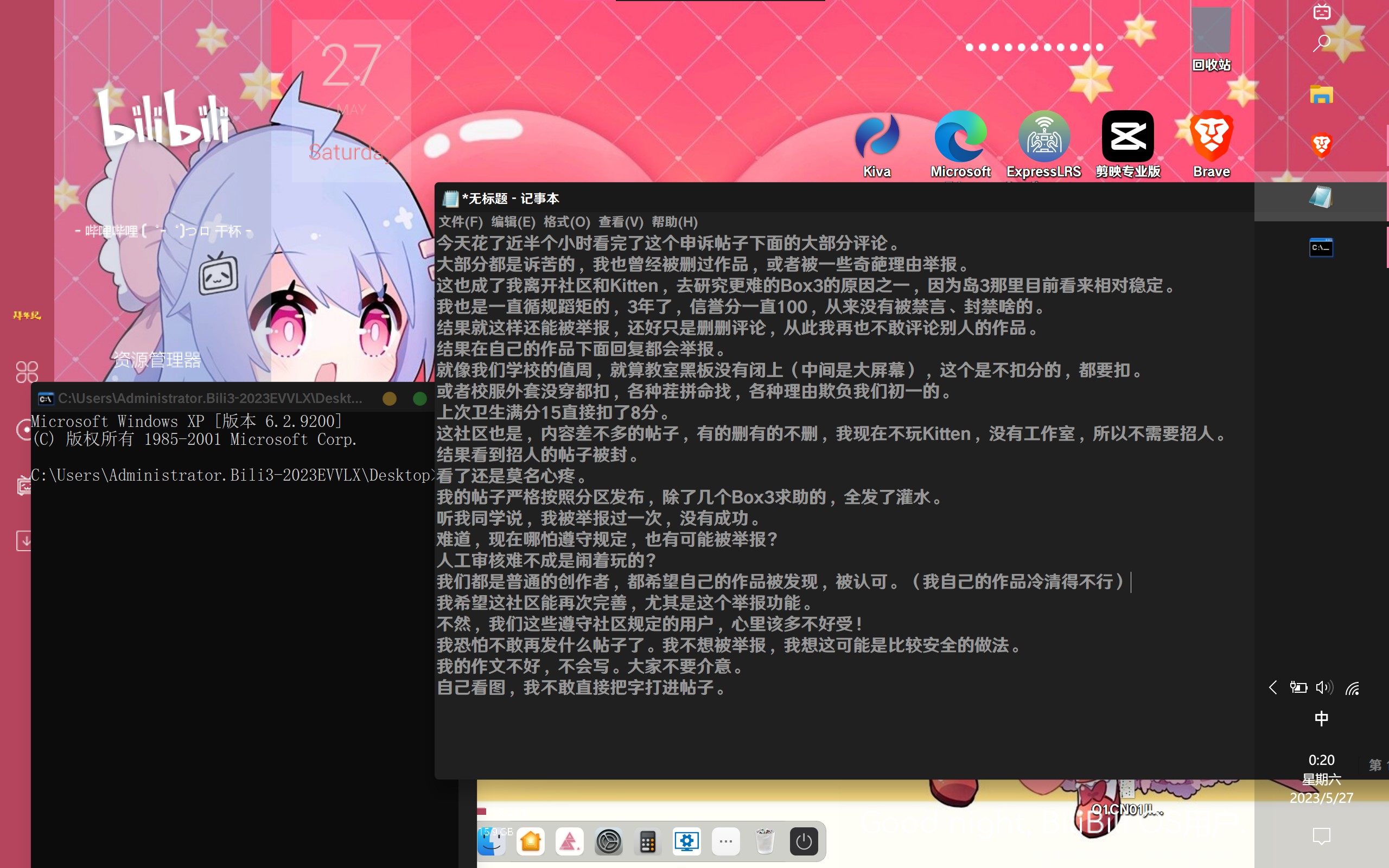Click the cmd window title icon

pyautogui.click(x=46, y=398)
